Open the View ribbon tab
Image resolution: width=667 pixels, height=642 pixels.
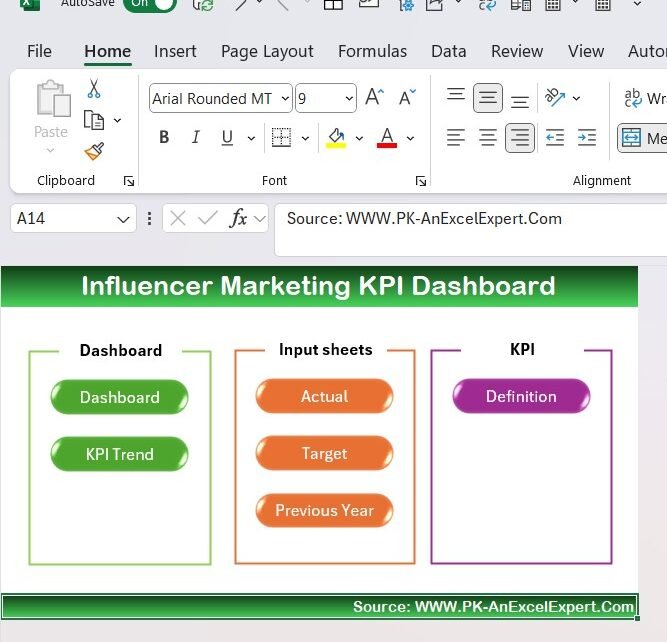pyautogui.click(x=586, y=51)
